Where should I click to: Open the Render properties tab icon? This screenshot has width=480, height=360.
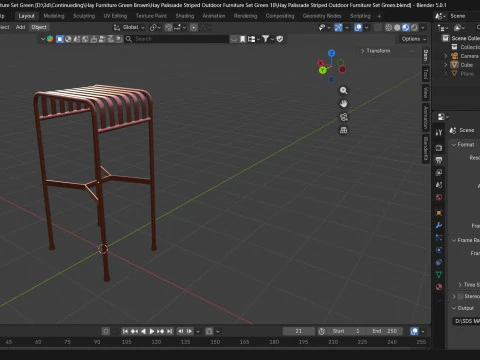(x=439, y=148)
